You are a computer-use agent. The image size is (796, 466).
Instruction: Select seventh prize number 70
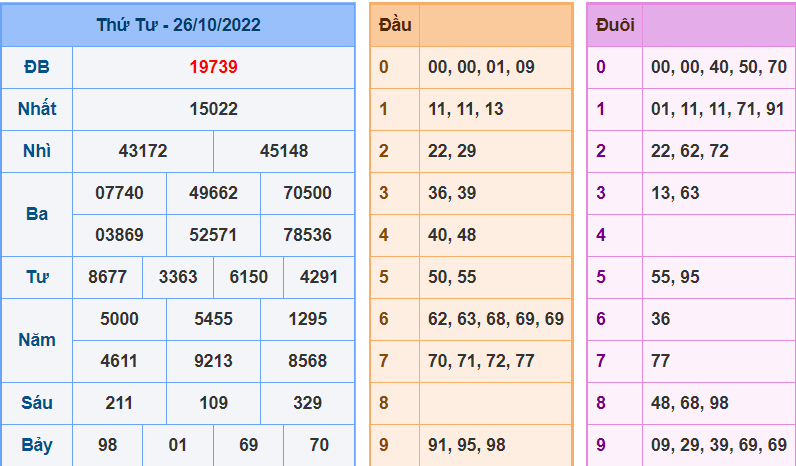point(319,445)
